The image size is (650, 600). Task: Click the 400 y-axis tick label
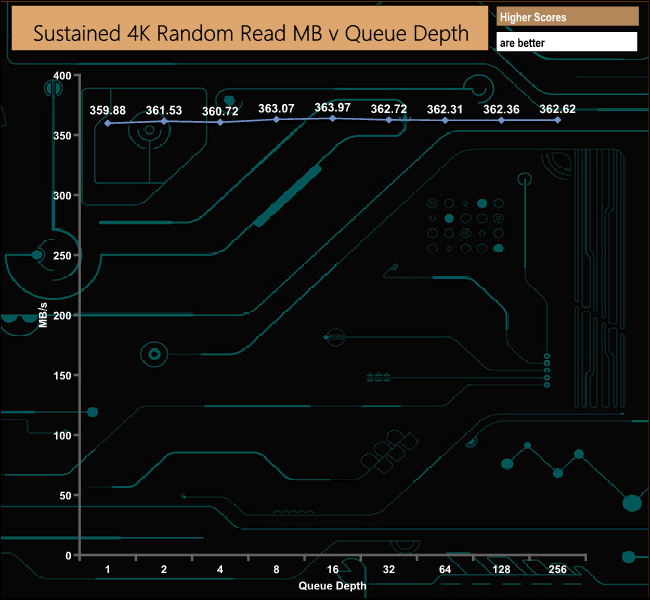pyautogui.click(x=63, y=76)
